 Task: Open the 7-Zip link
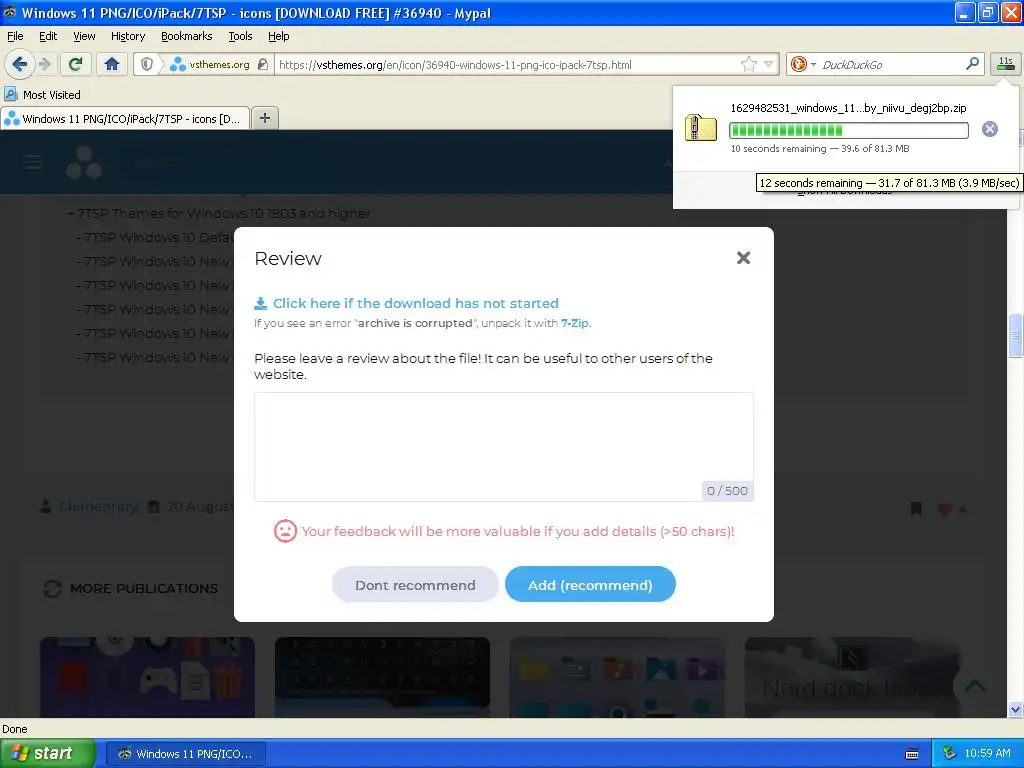(x=575, y=323)
